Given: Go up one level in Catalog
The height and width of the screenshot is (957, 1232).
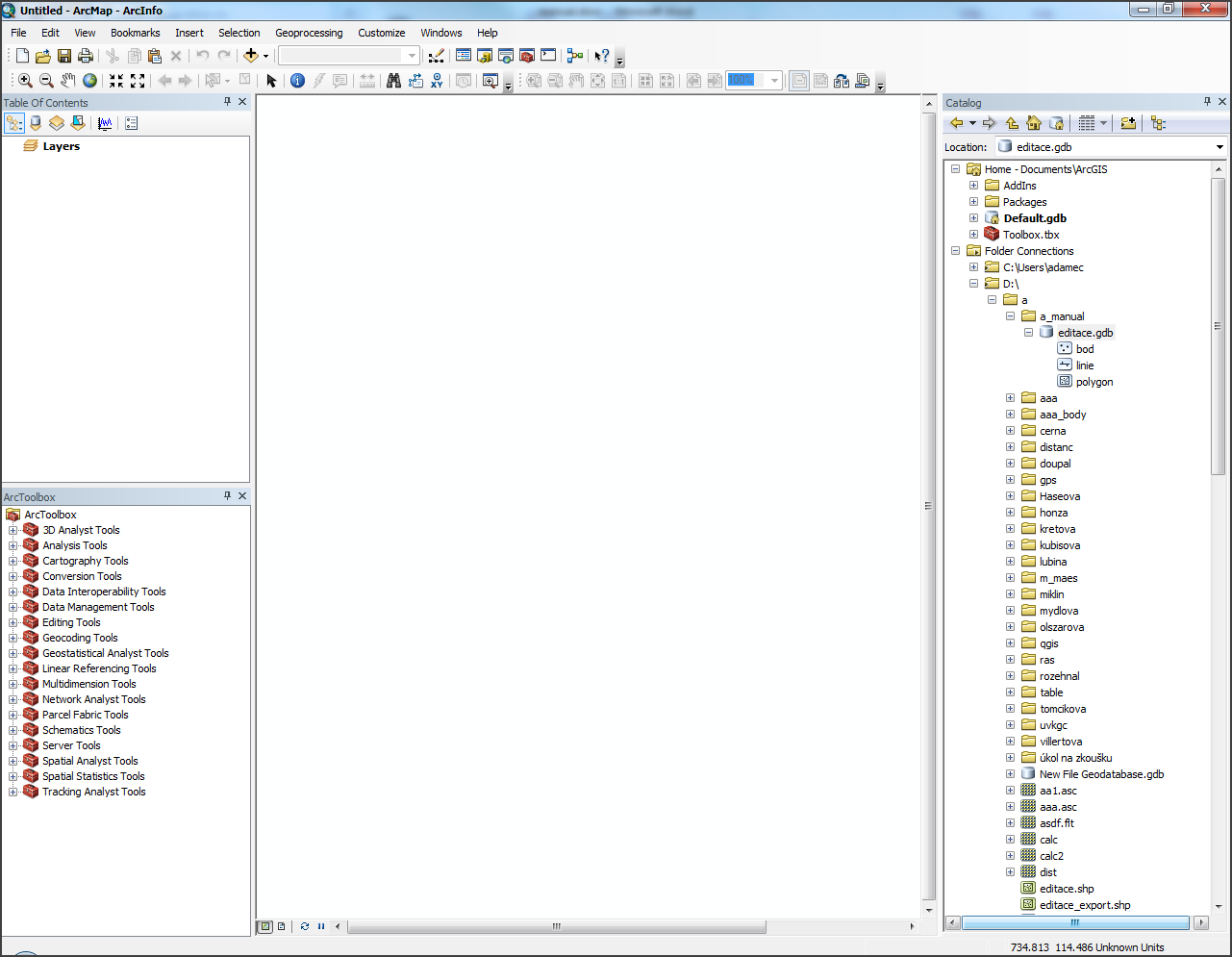Looking at the screenshot, I should [x=1013, y=123].
